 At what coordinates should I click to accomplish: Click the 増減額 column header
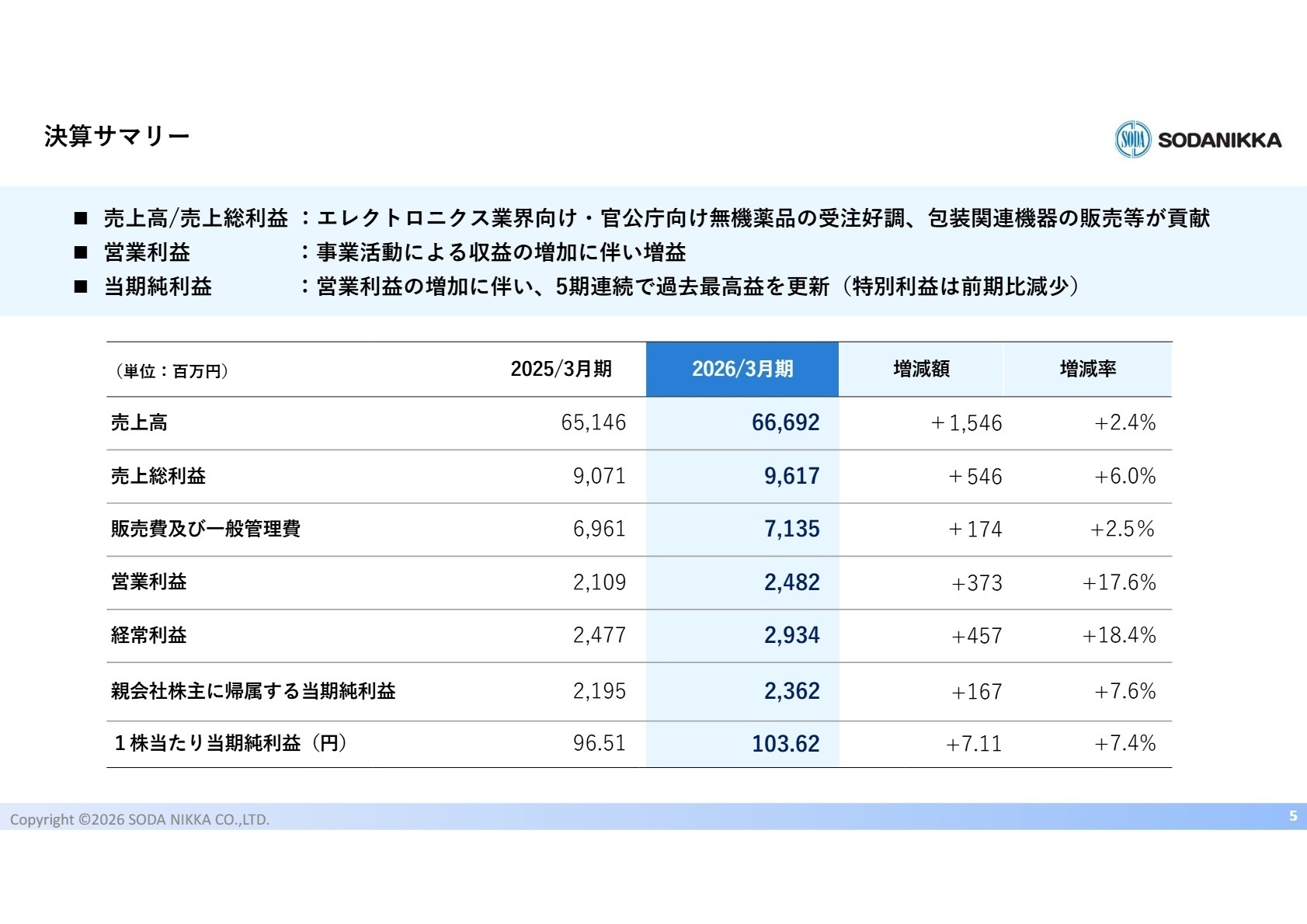coord(921,369)
